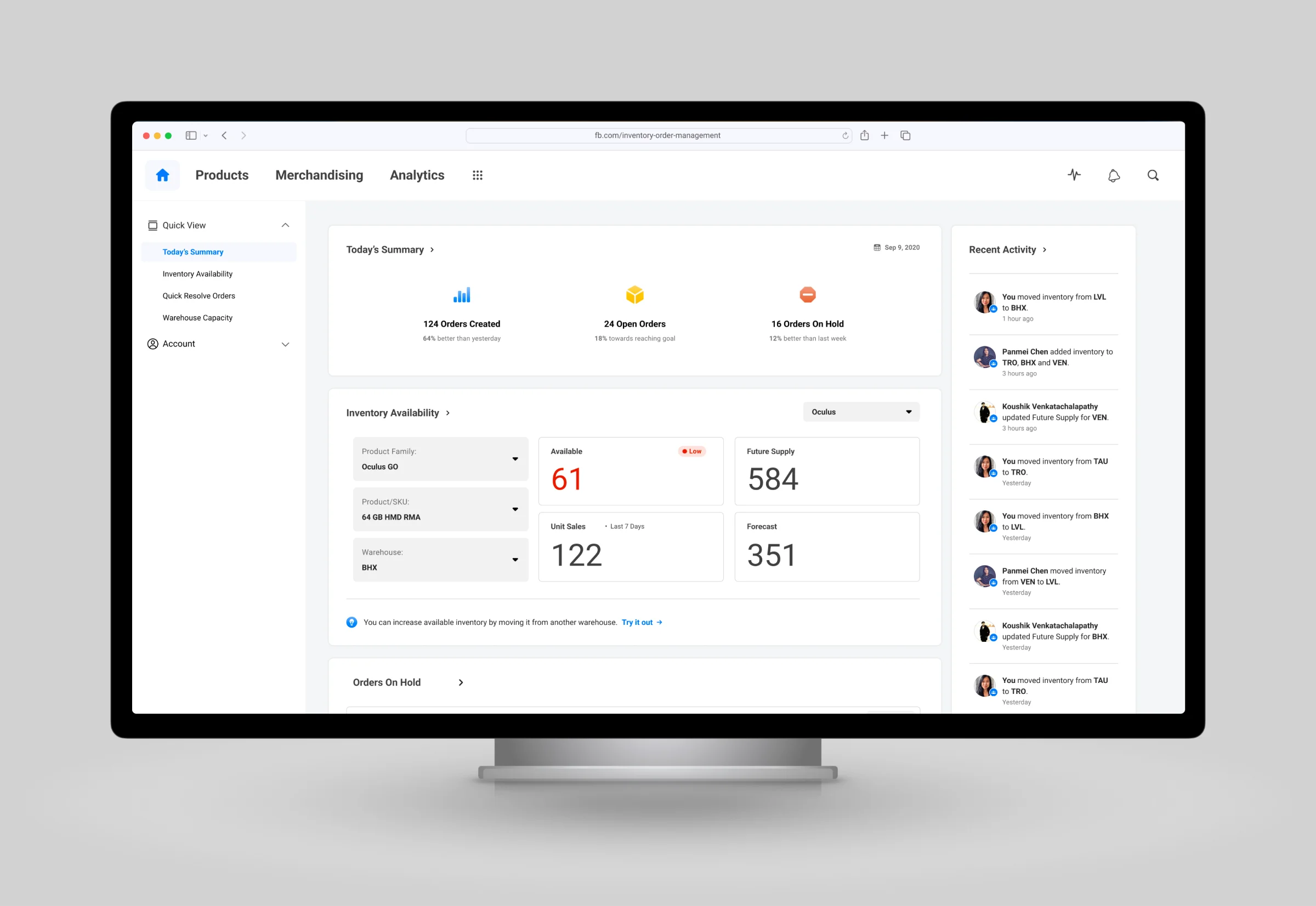Toggle the browser sidebar icon
The width and height of the screenshot is (1316, 906).
click(191, 136)
